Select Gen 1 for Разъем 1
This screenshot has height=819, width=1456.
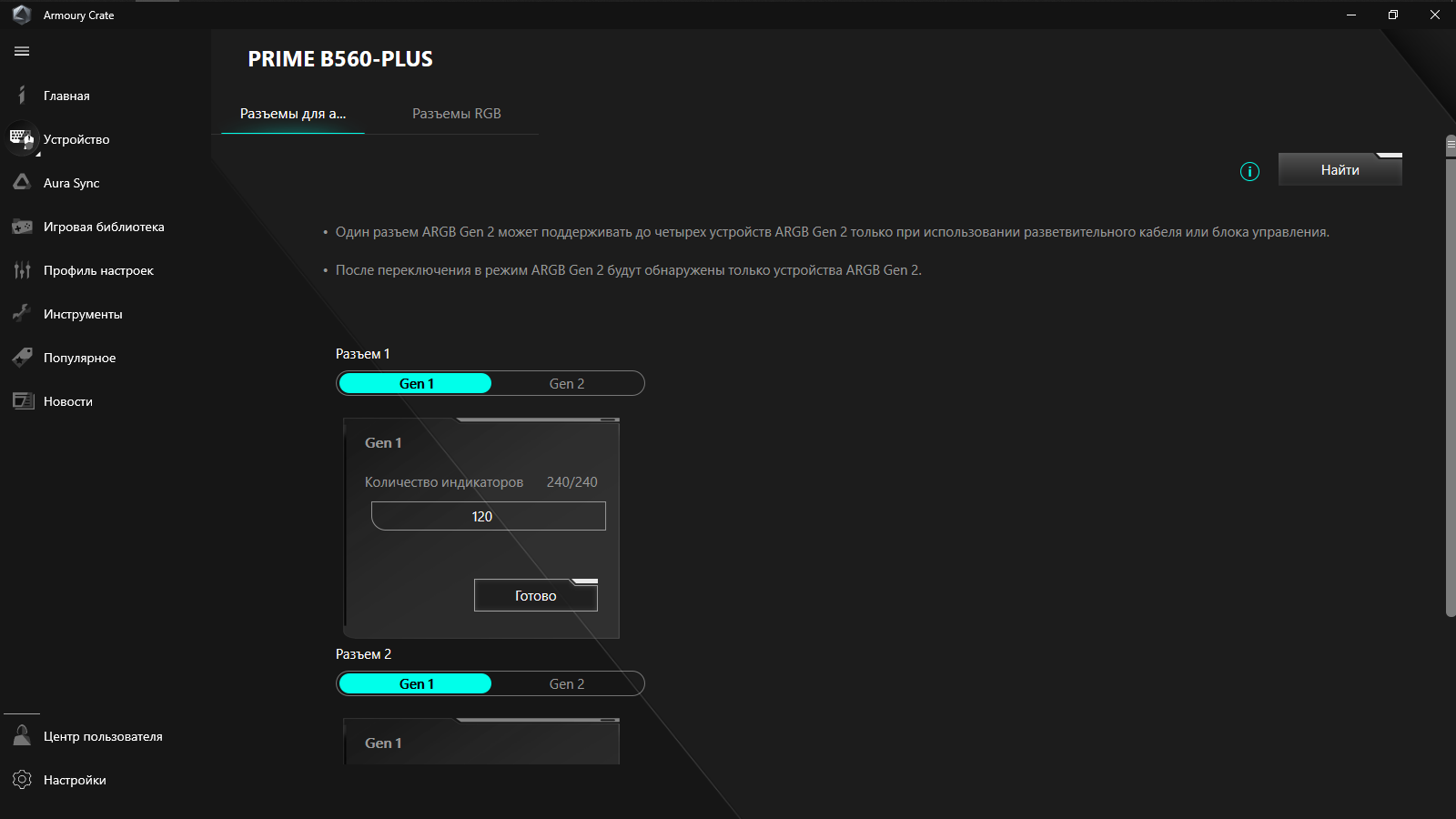pos(416,383)
